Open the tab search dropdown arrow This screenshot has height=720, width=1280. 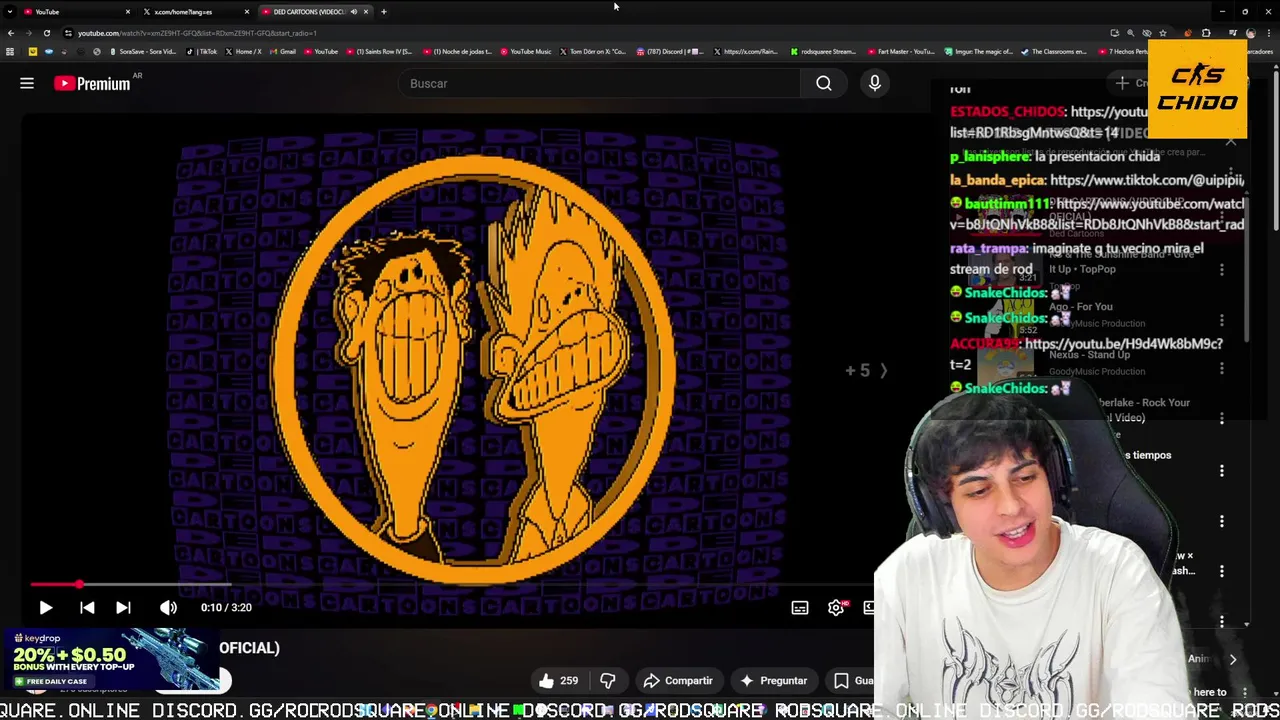coord(8,11)
